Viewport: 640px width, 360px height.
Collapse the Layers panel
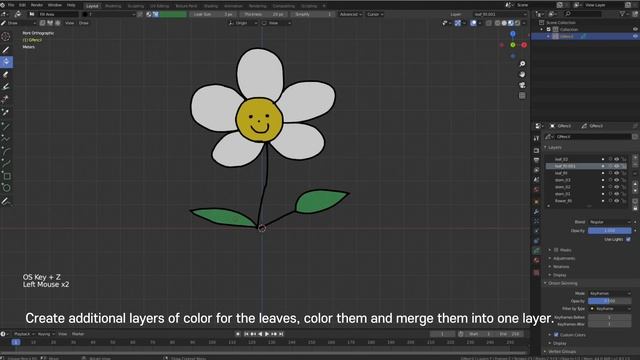point(555,147)
